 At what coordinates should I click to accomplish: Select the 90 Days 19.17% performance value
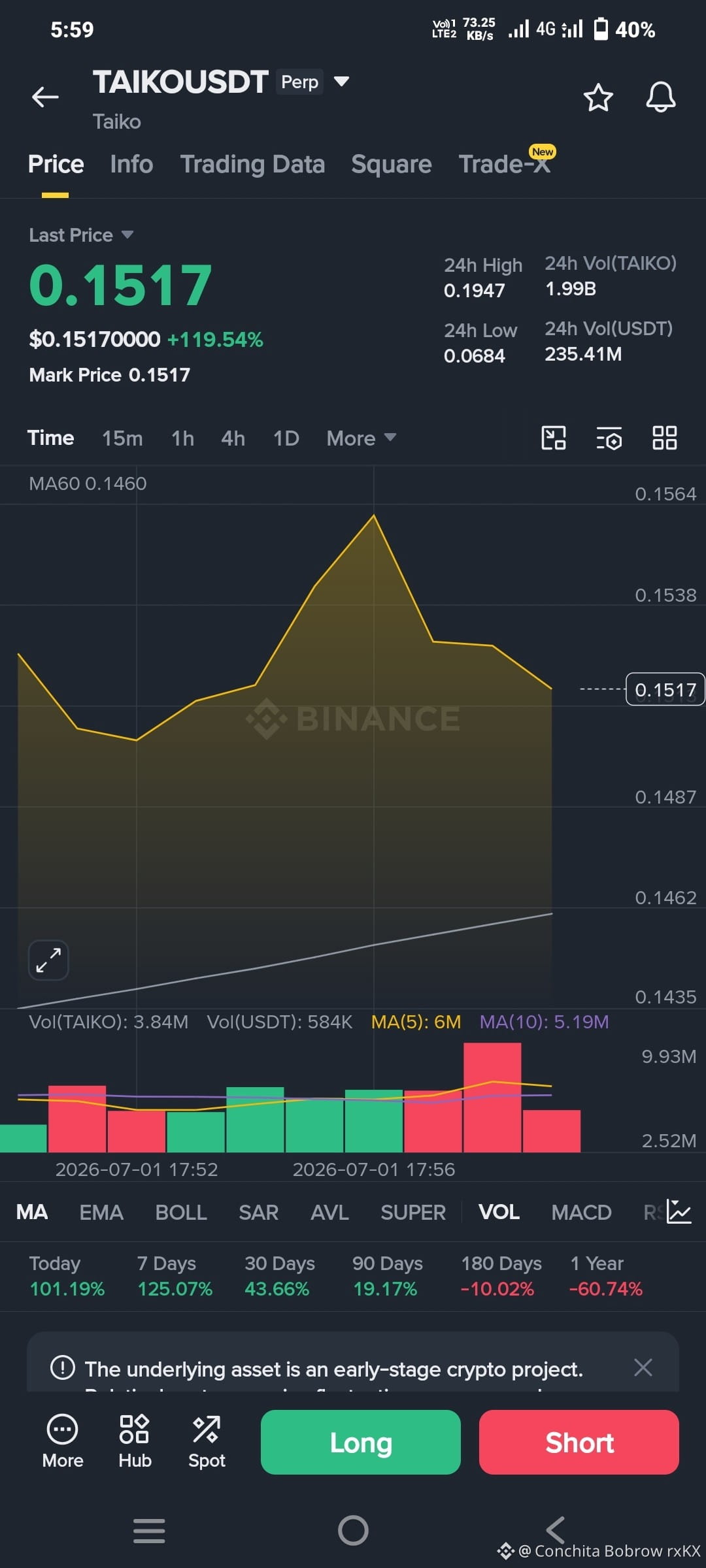[385, 1288]
